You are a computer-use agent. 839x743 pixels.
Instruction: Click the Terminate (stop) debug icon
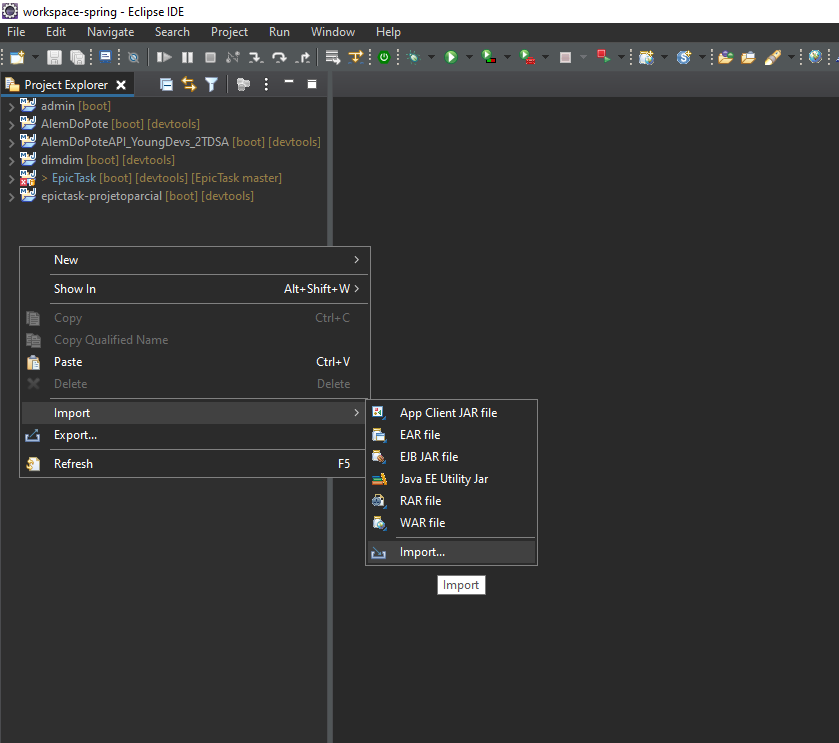(x=210, y=57)
